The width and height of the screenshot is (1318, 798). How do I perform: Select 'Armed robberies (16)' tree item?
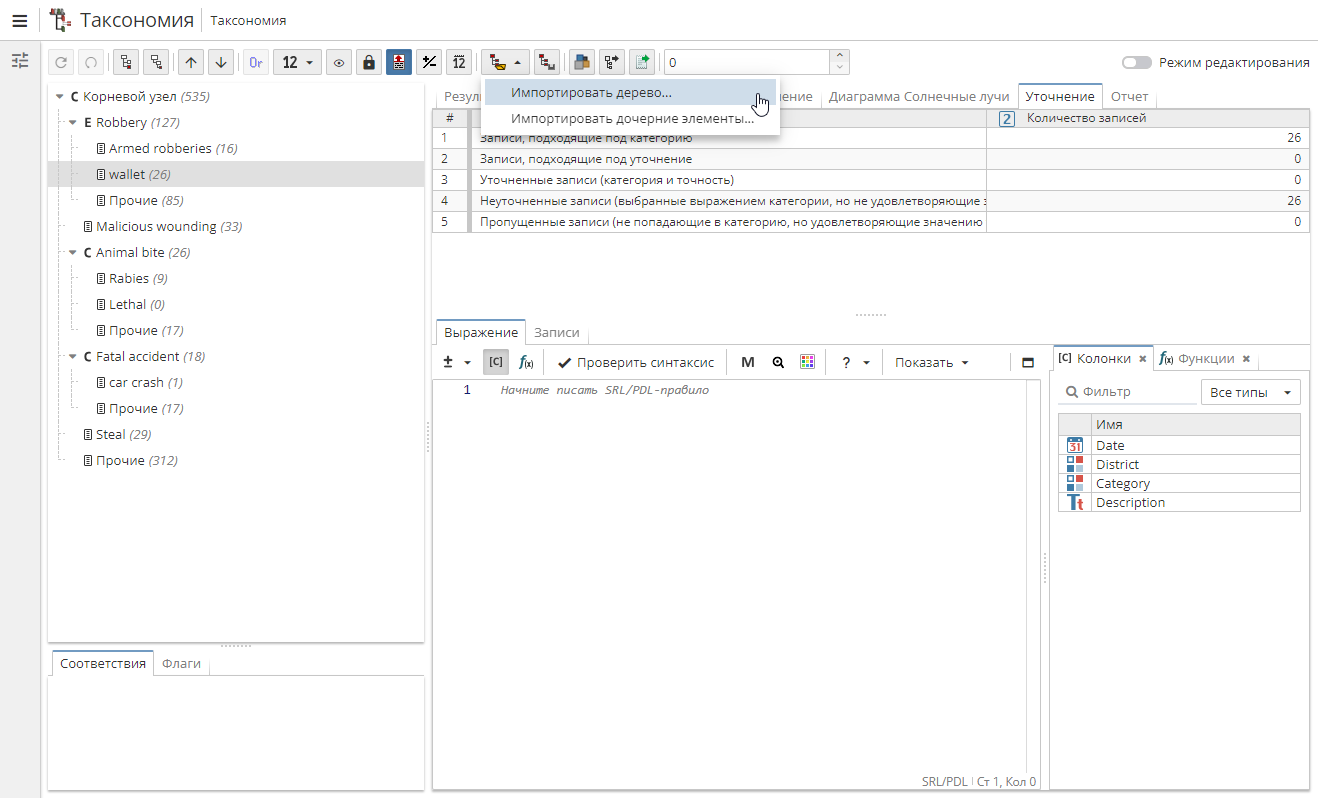tap(166, 148)
